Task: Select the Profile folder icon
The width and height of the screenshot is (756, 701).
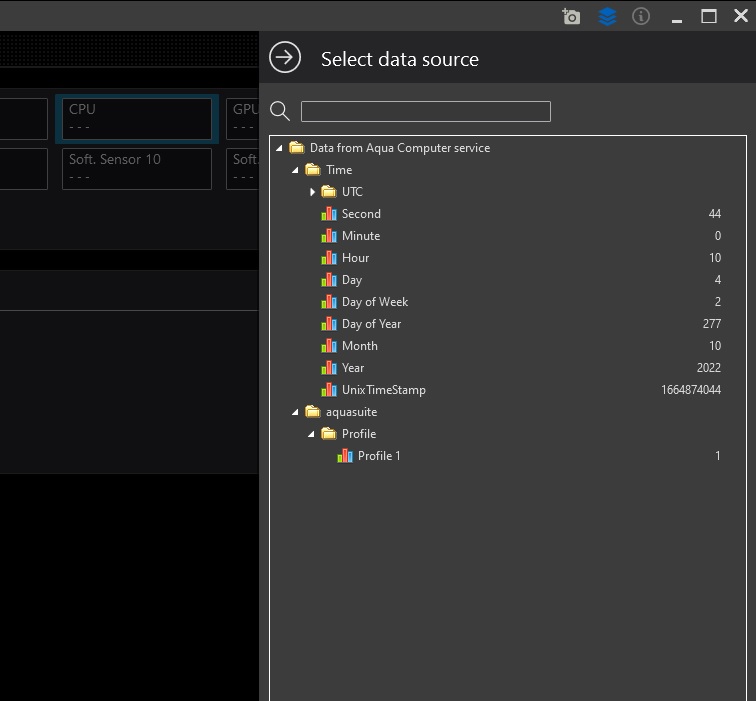Action: pyautogui.click(x=329, y=433)
